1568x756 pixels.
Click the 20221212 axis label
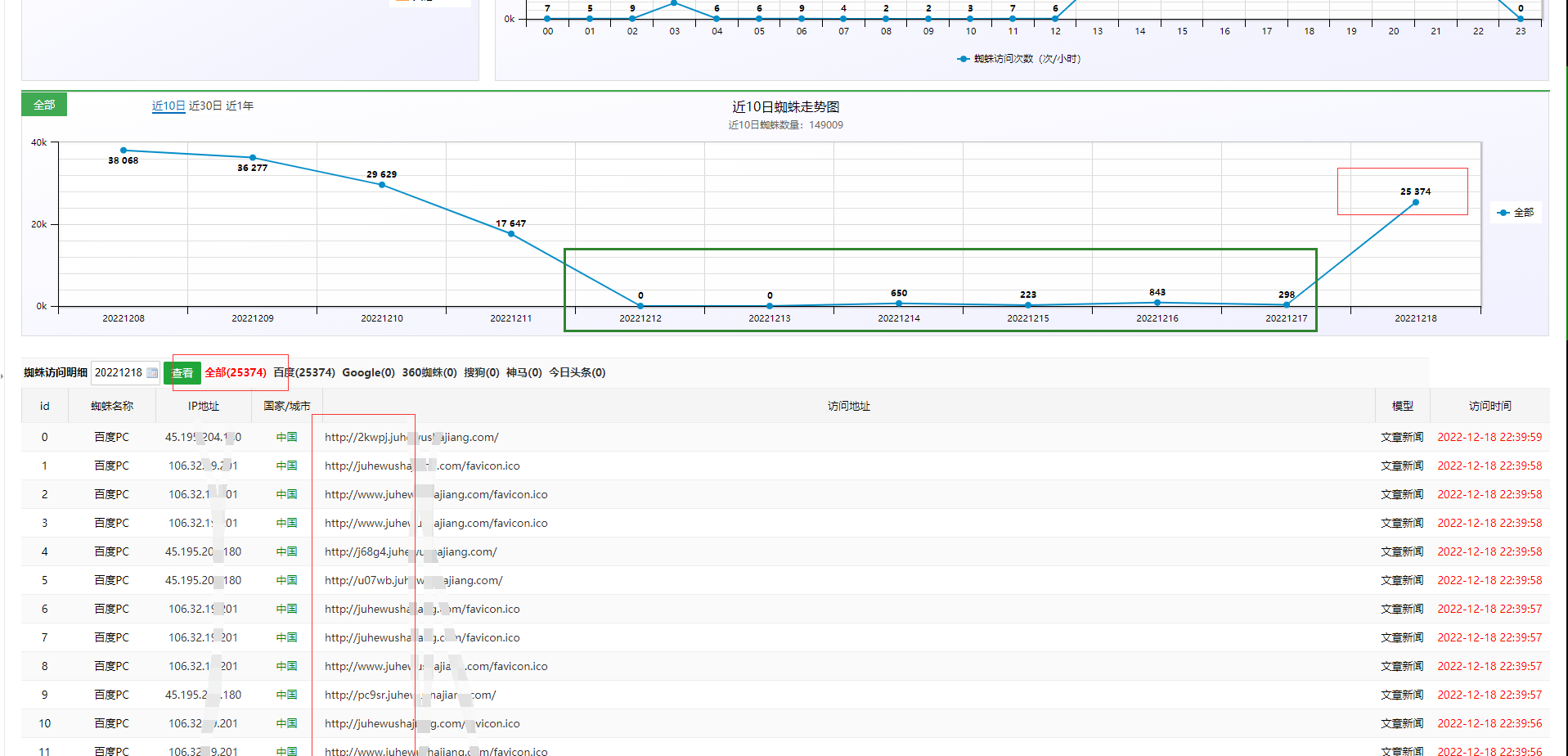(640, 318)
